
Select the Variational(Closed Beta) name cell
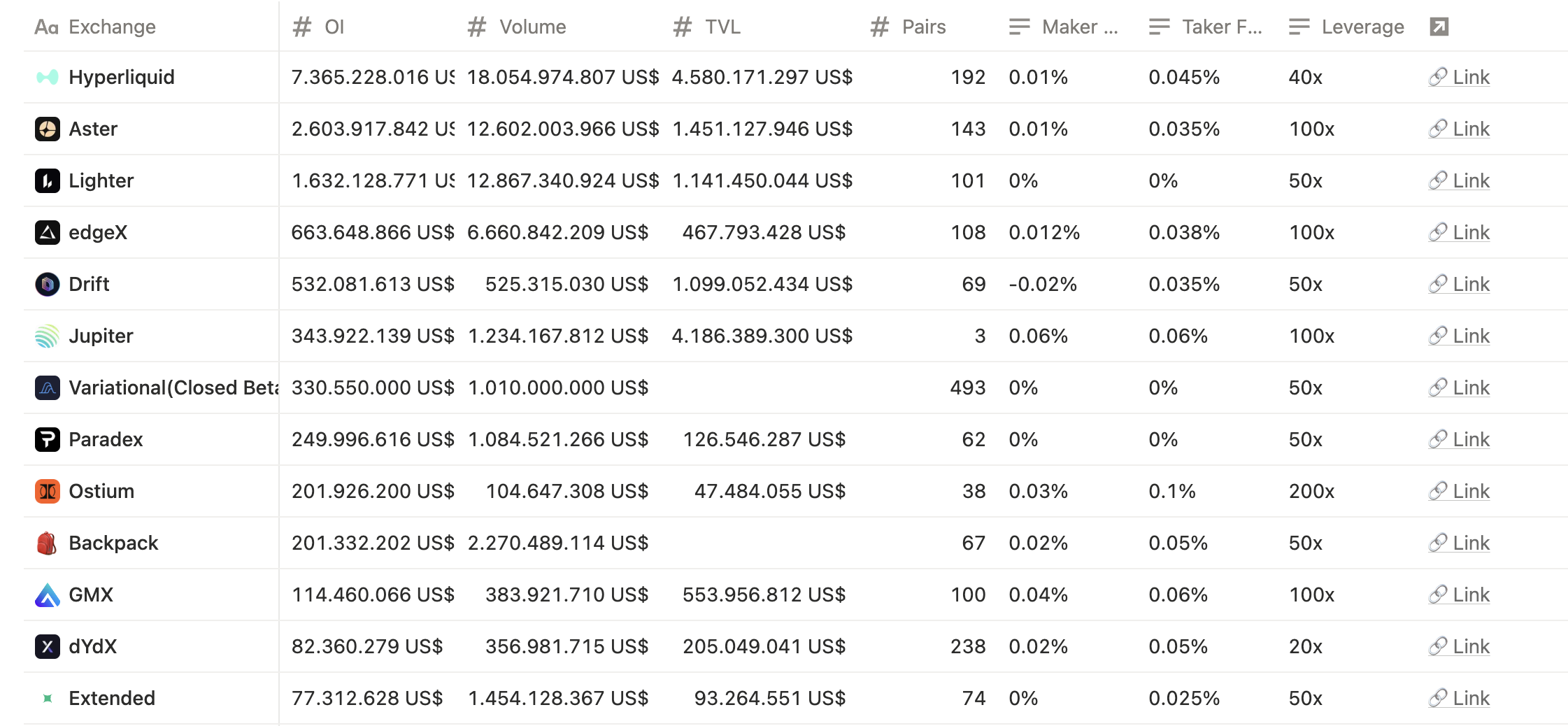tap(173, 387)
